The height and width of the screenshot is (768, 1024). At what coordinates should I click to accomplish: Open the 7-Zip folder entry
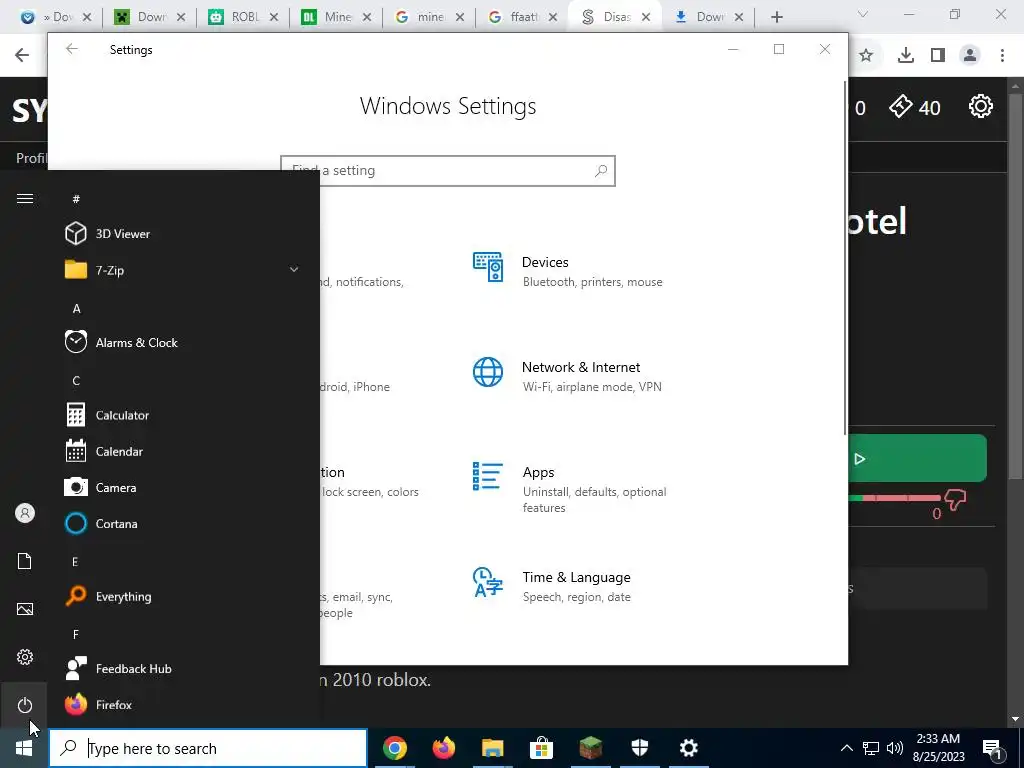[183, 270]
